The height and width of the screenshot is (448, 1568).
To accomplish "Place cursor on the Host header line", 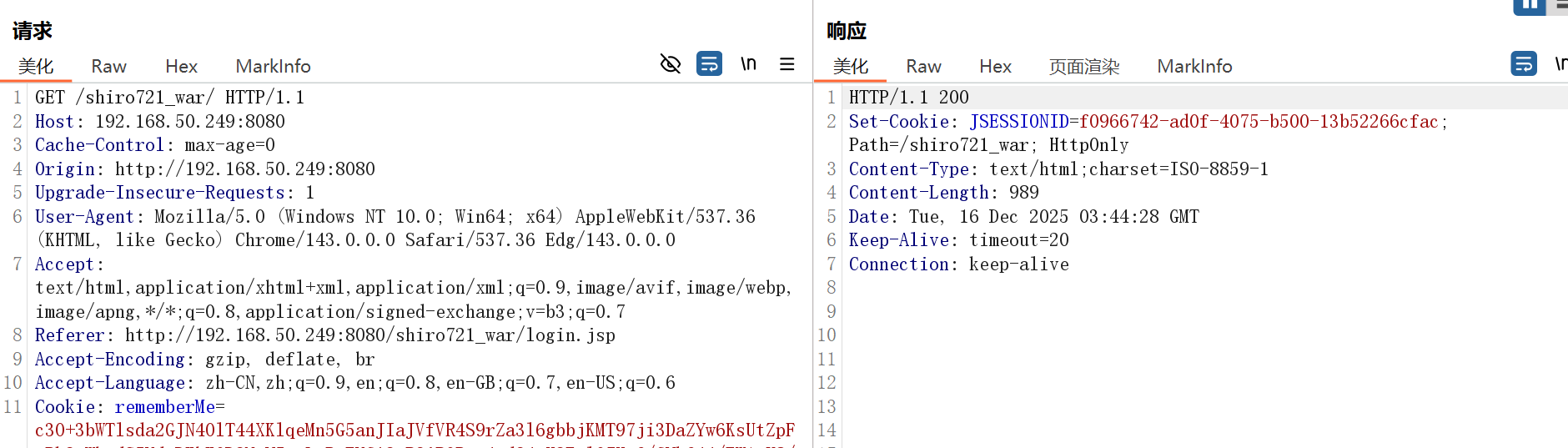I will (160, 122).
